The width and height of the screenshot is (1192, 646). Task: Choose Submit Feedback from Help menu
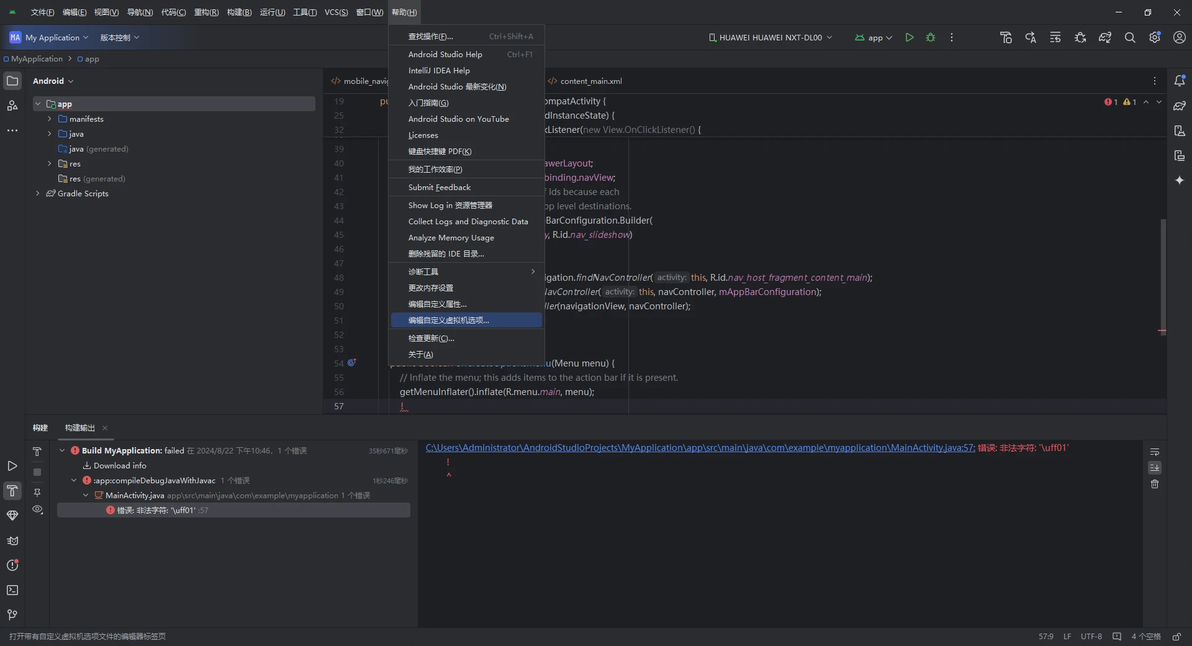tap(439, 188)
